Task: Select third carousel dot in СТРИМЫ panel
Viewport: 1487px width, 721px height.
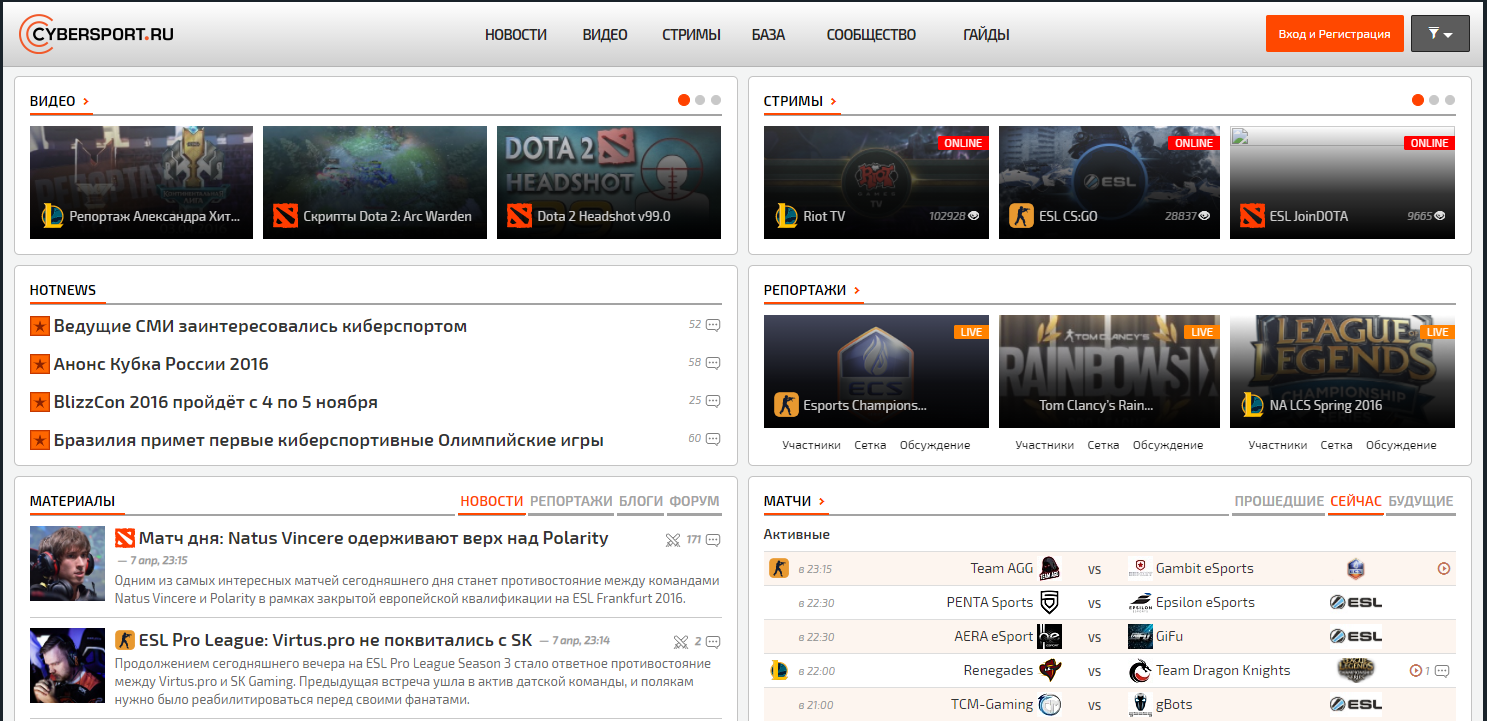Action: tap(1450, 100)
